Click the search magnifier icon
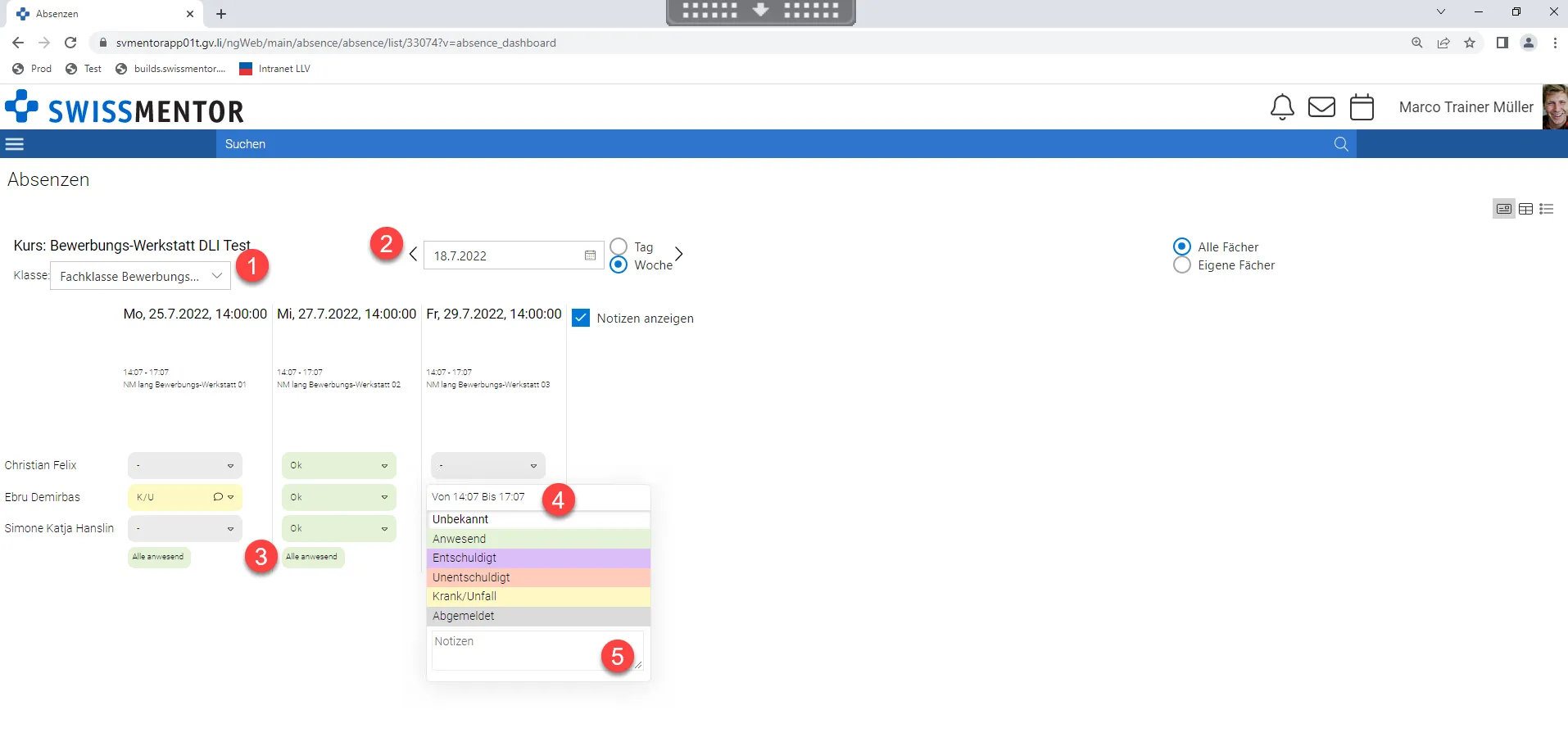The width and height of the screenshot is (1568, 755). [x=1341, y=144]
